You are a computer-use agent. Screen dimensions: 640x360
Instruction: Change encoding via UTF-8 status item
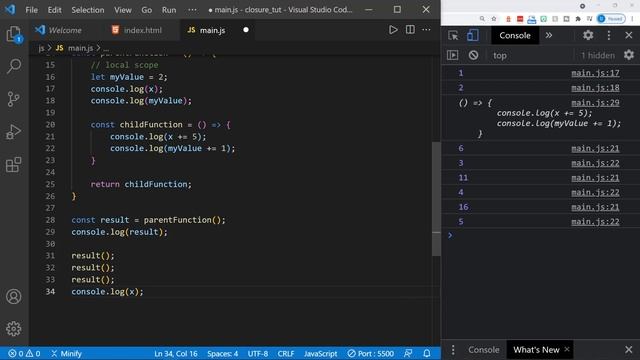pyautogui.click(x=258, y=353)
